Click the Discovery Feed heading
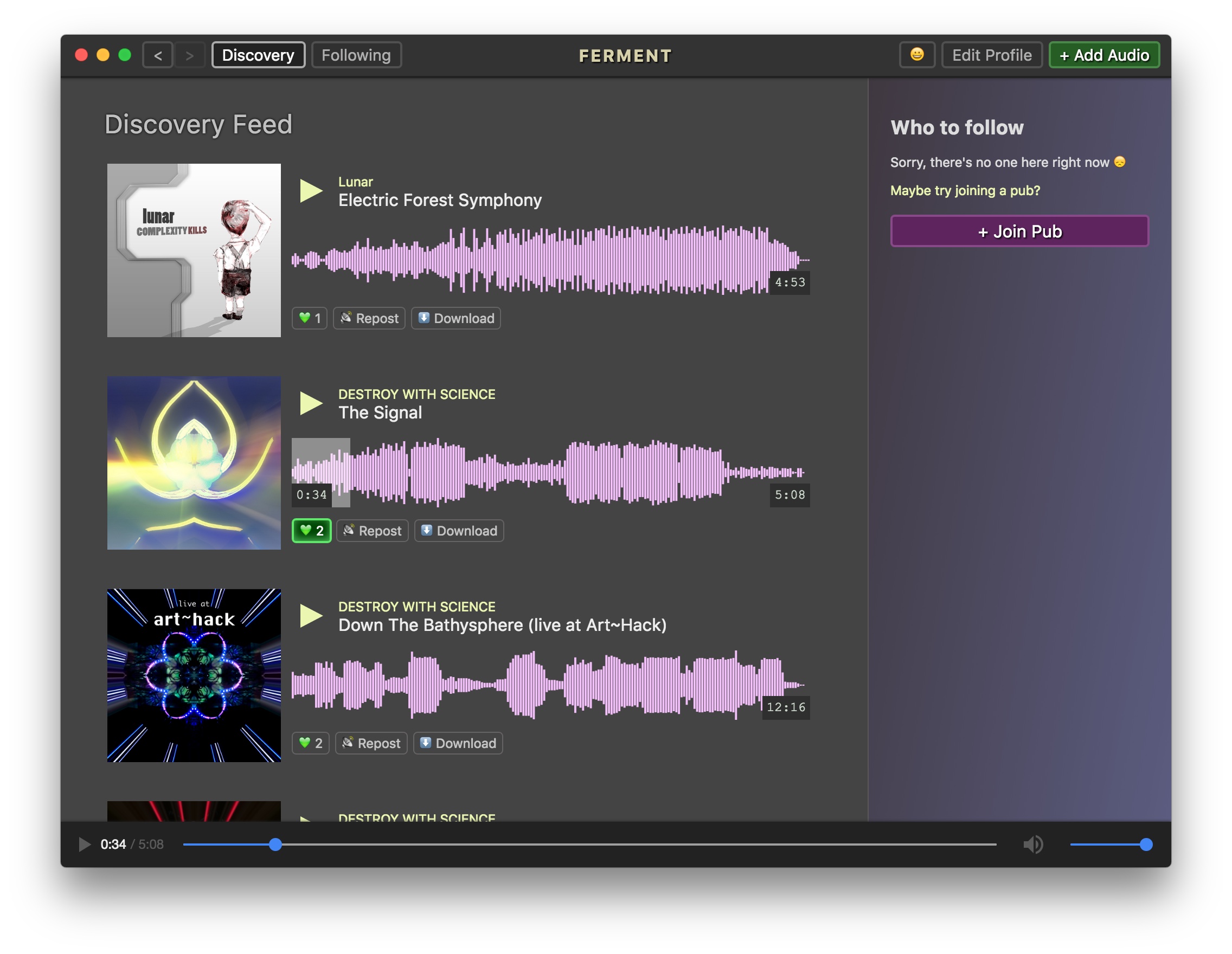1232x954 pixels. (x=198, y=125)
